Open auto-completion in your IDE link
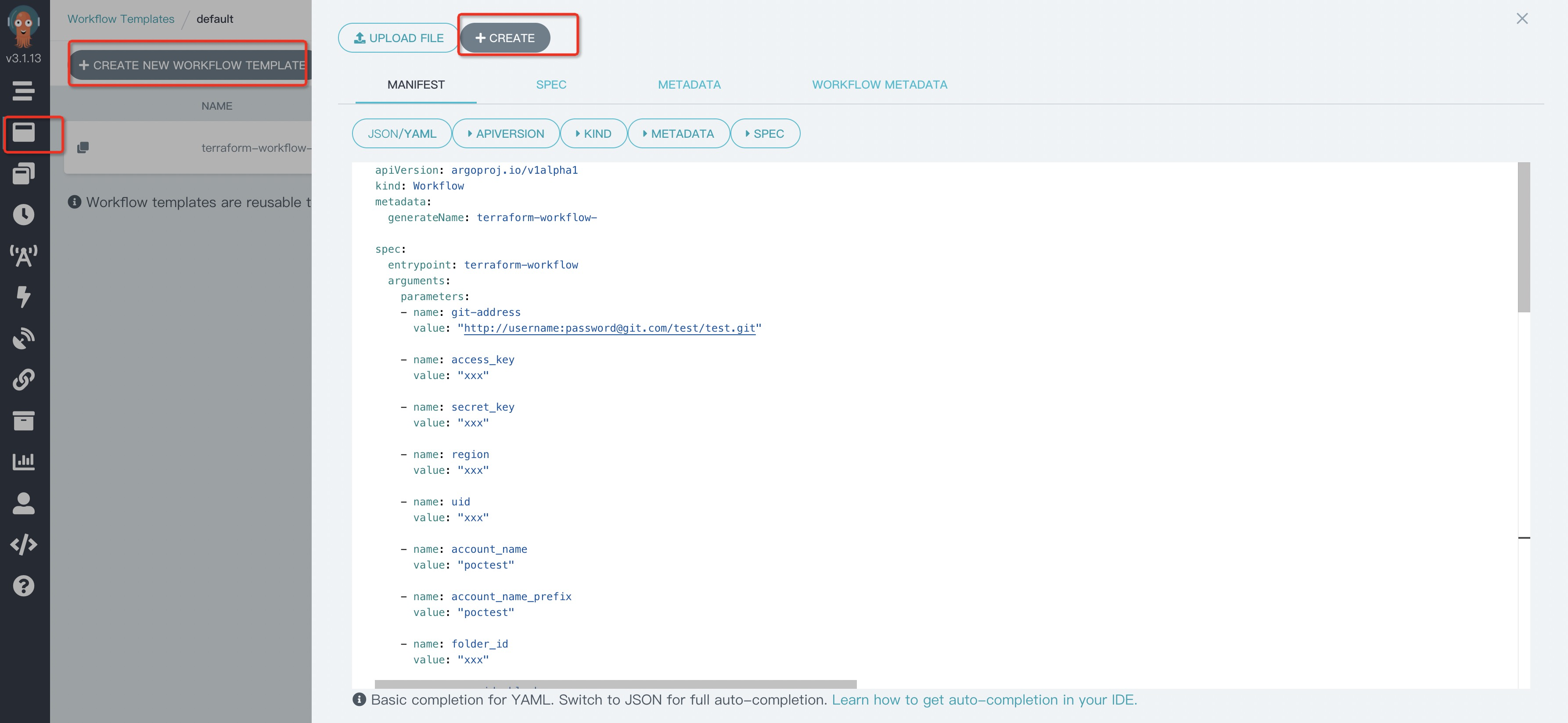 (984, 700)
